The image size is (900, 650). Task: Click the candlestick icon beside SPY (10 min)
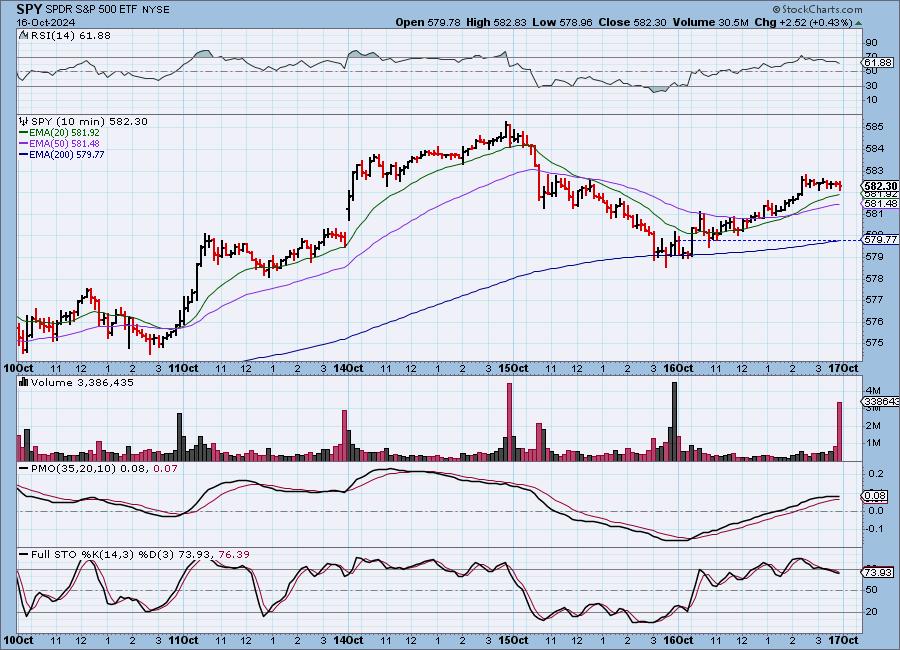[x=24, y=121]
